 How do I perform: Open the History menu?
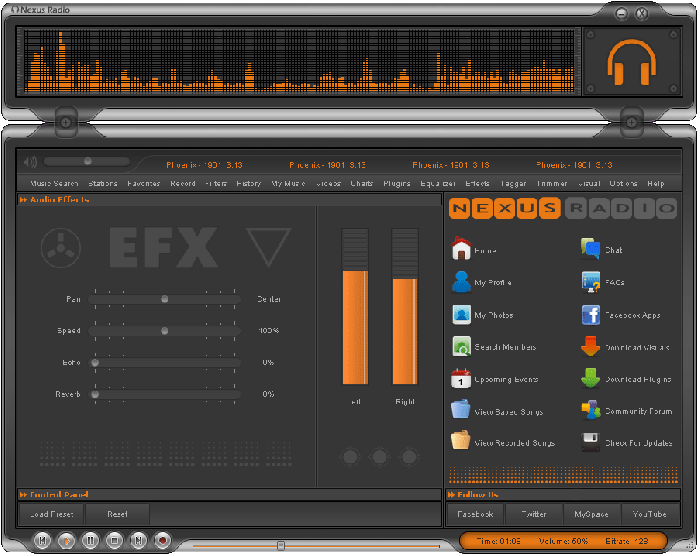point(249,184)
